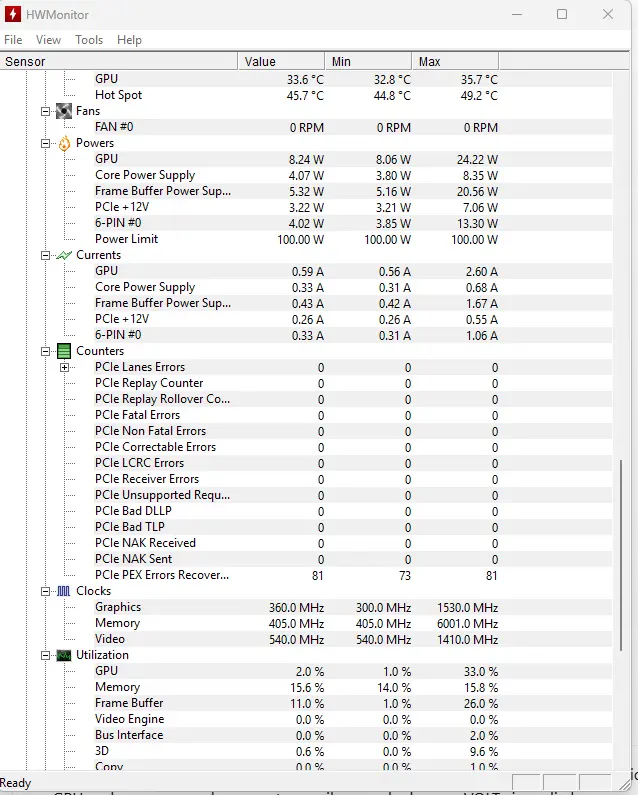Maximize the HWMonitor window

point(562,14)
